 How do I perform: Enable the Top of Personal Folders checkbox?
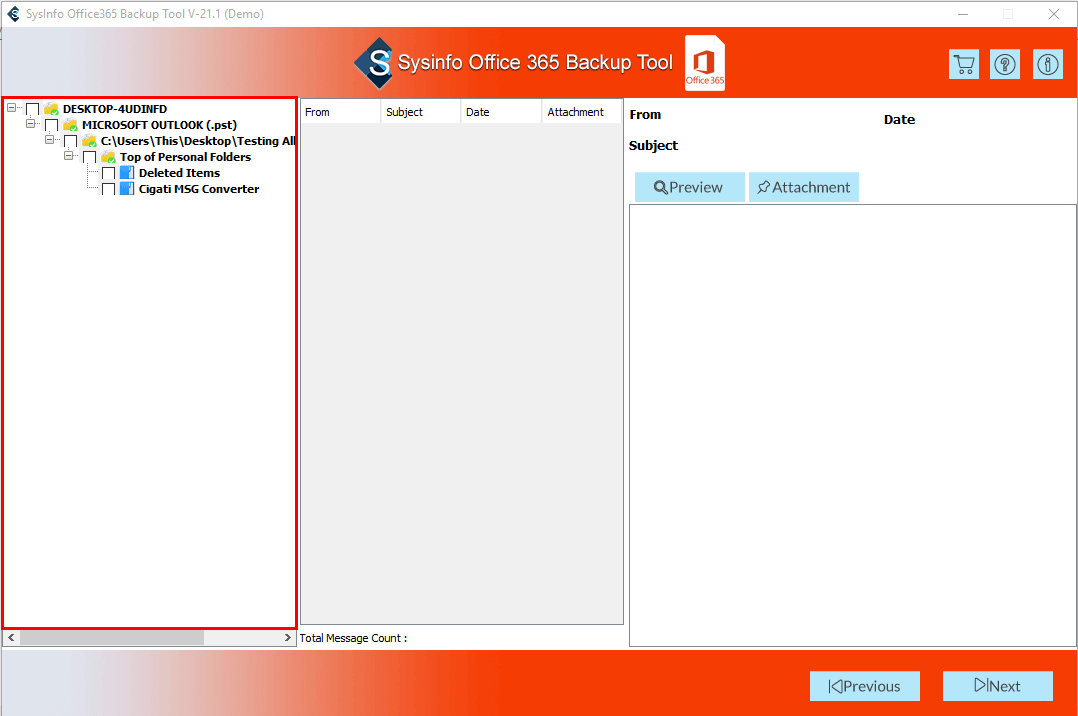tap(89, 158)
